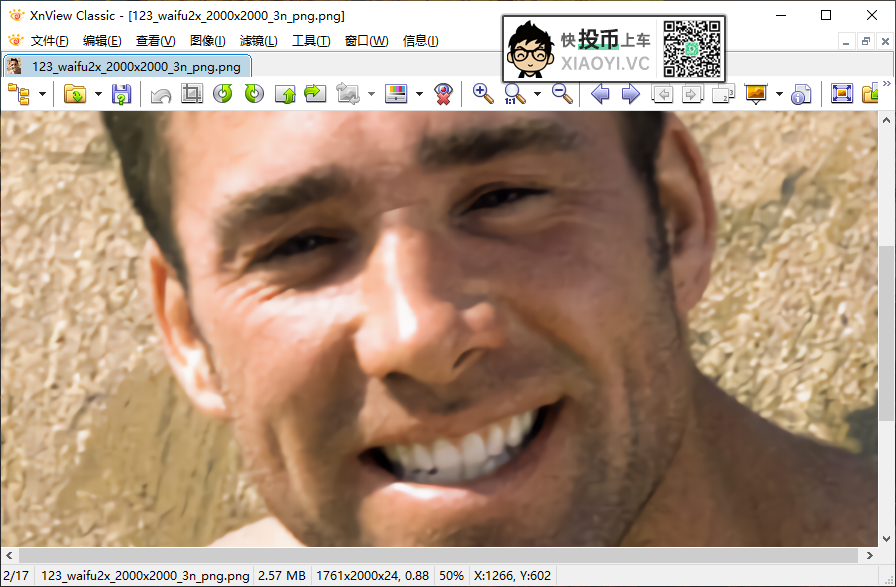Screen dimensions: 896x587
Task: Toggle fullscreen view icon
Action: (x=842, y=94)
